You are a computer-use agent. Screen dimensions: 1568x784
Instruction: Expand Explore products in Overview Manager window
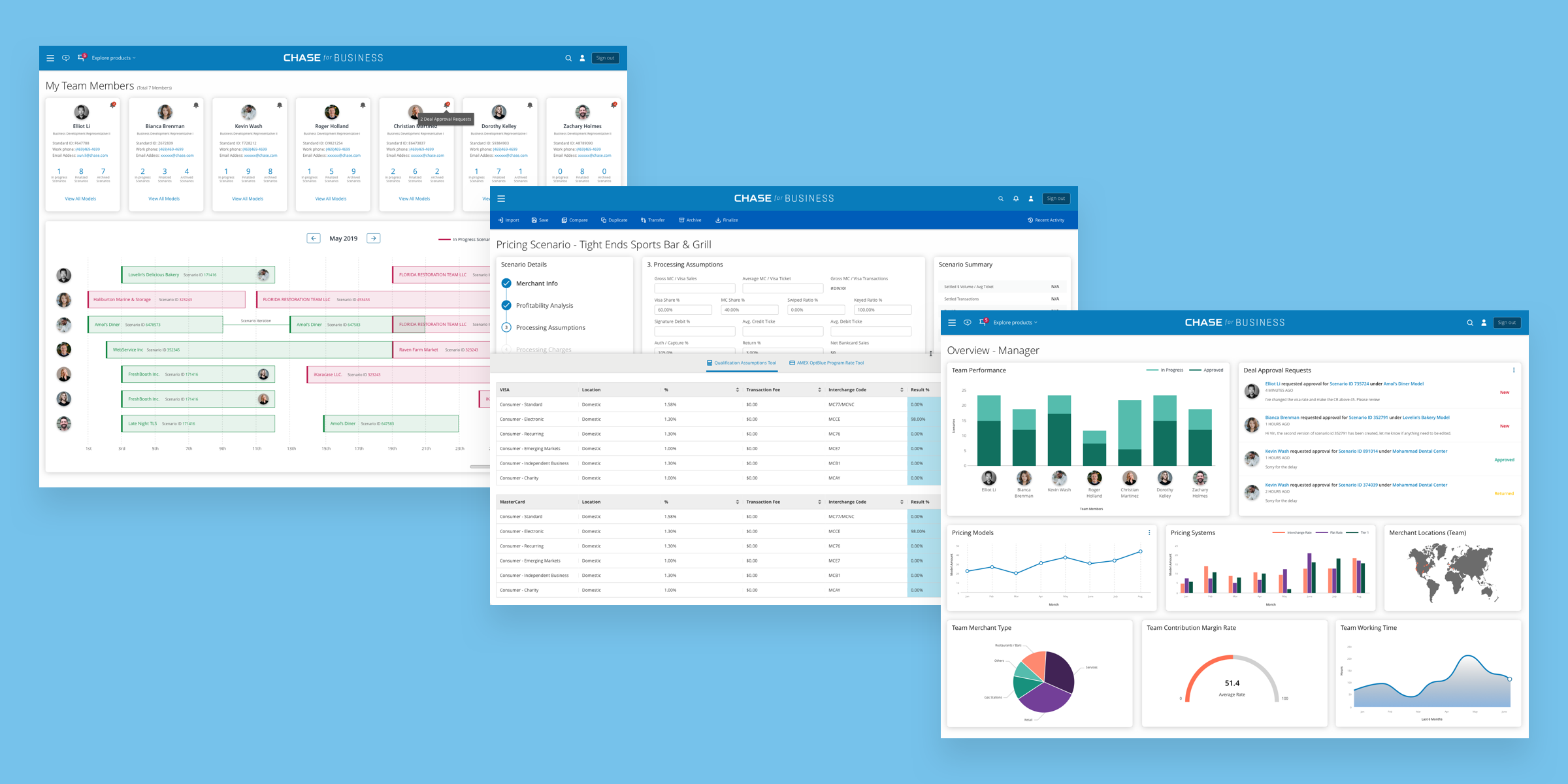[x=1015, y=323]
